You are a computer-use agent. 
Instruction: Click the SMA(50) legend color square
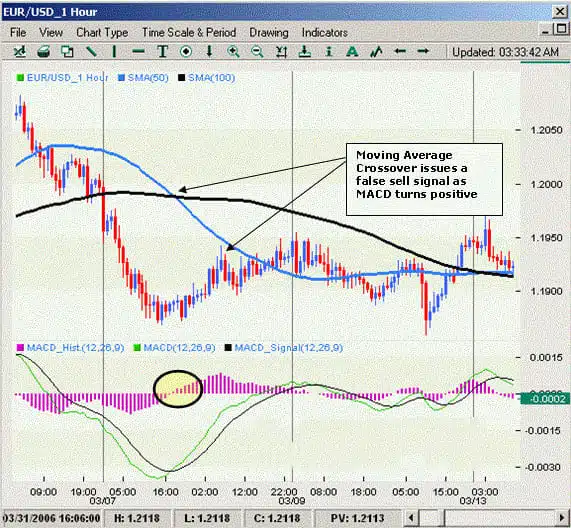pyautogui.click(x=121, y=78)
